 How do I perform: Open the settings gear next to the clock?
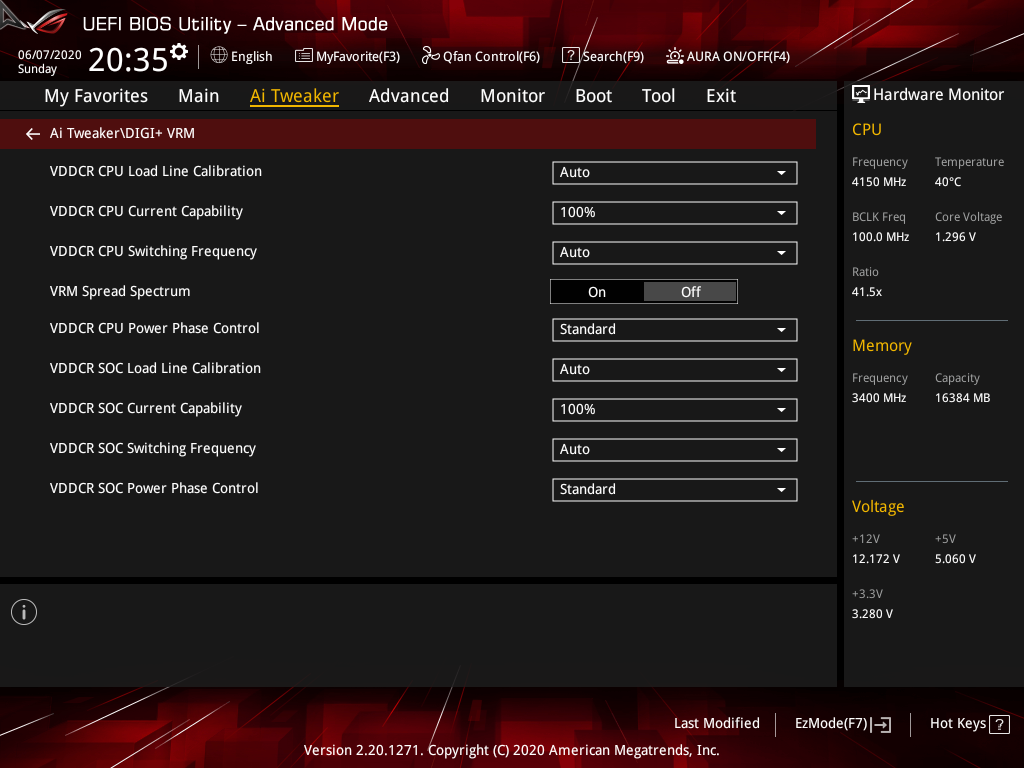click(179, 52)
